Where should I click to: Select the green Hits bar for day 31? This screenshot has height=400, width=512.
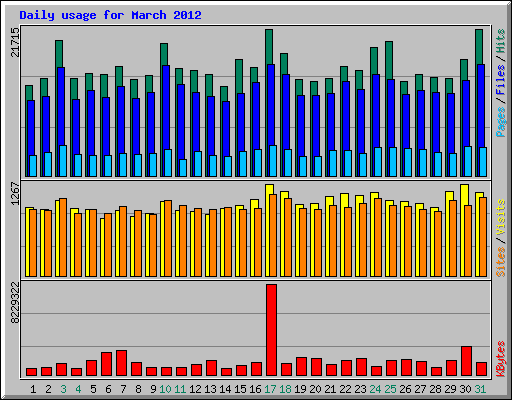479,47
